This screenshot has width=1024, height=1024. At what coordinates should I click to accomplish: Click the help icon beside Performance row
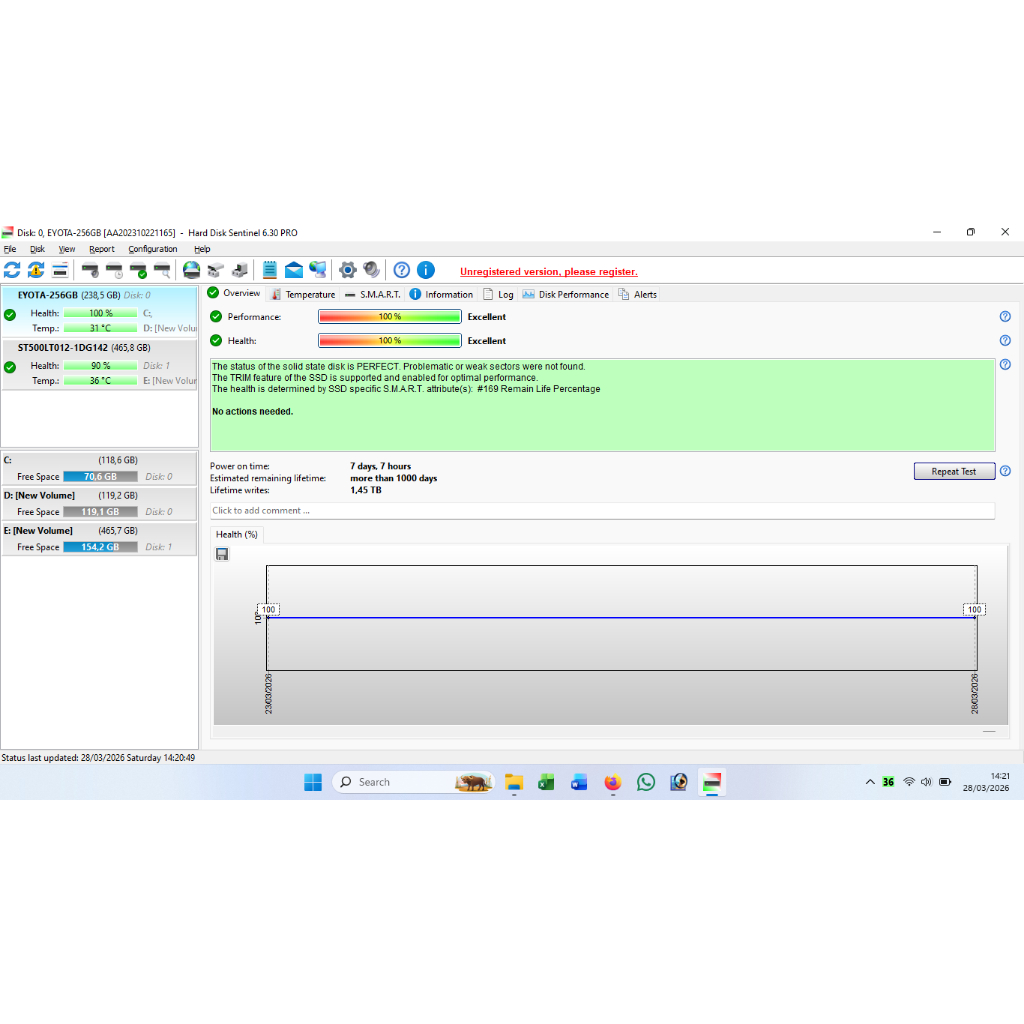coord(1005,317)
